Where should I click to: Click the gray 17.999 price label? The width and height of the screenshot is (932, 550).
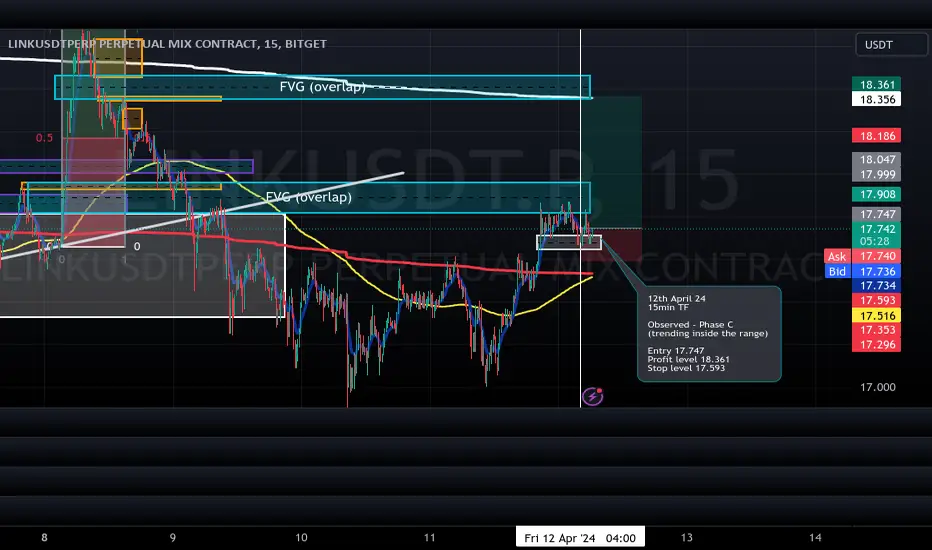point(877,174)
